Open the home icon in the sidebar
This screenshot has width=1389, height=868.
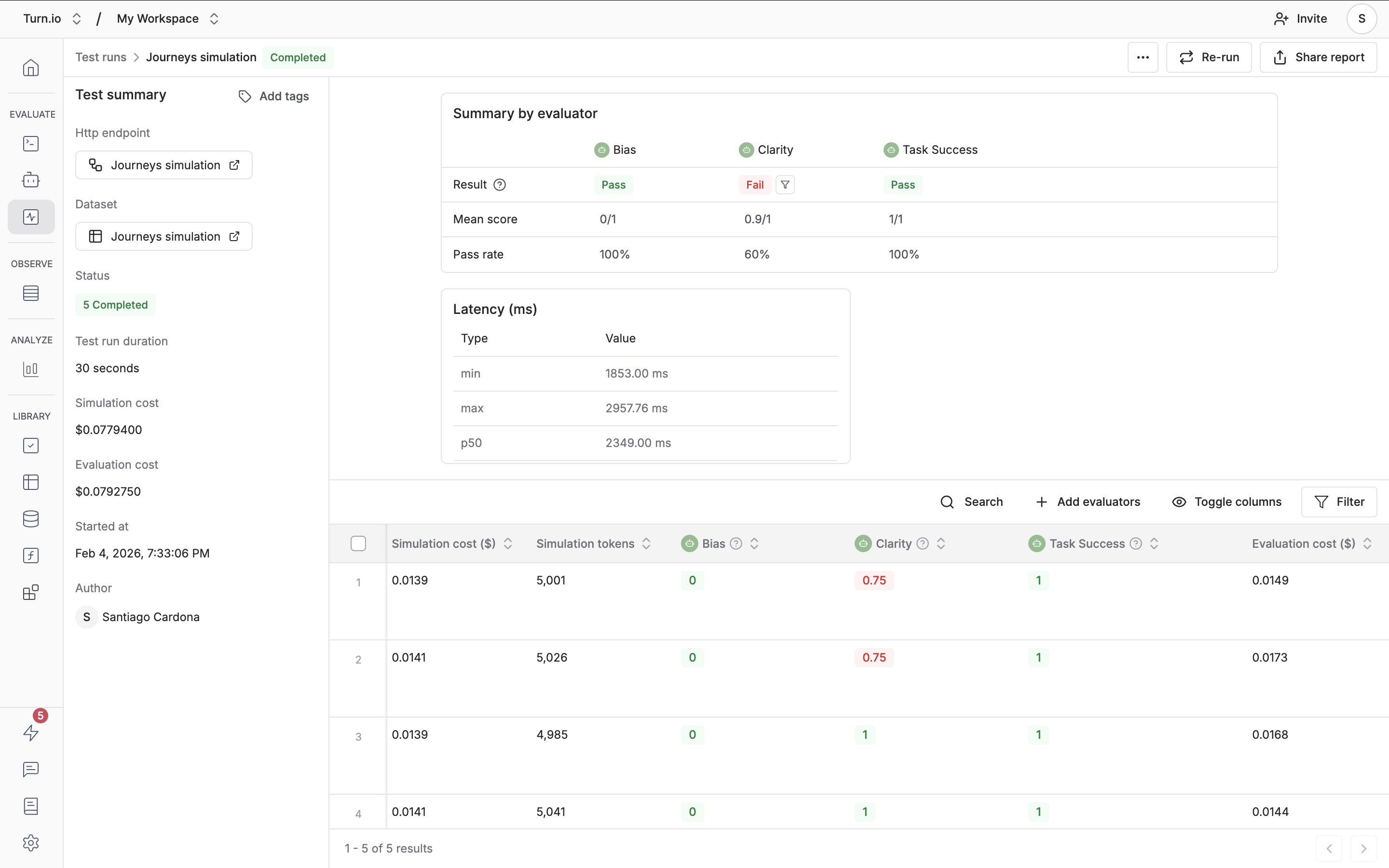(31, 68)
